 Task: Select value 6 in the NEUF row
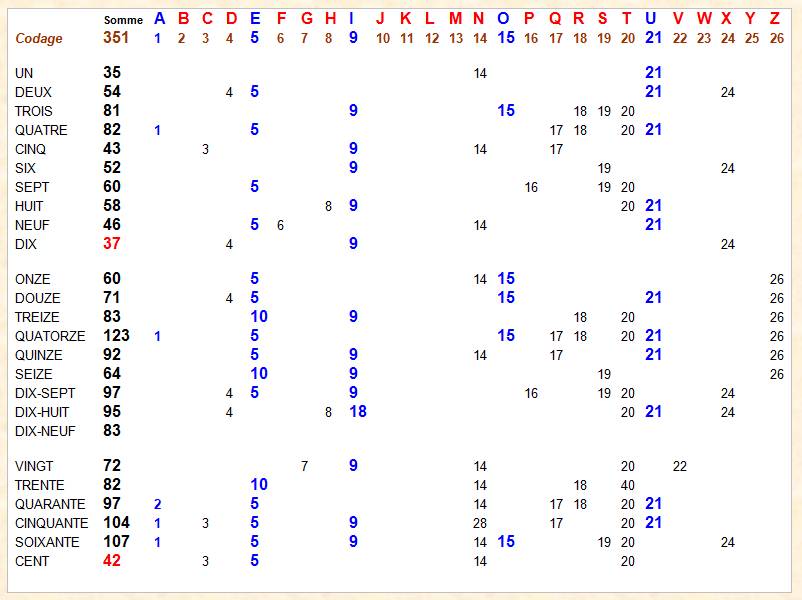tap(280, 226)
